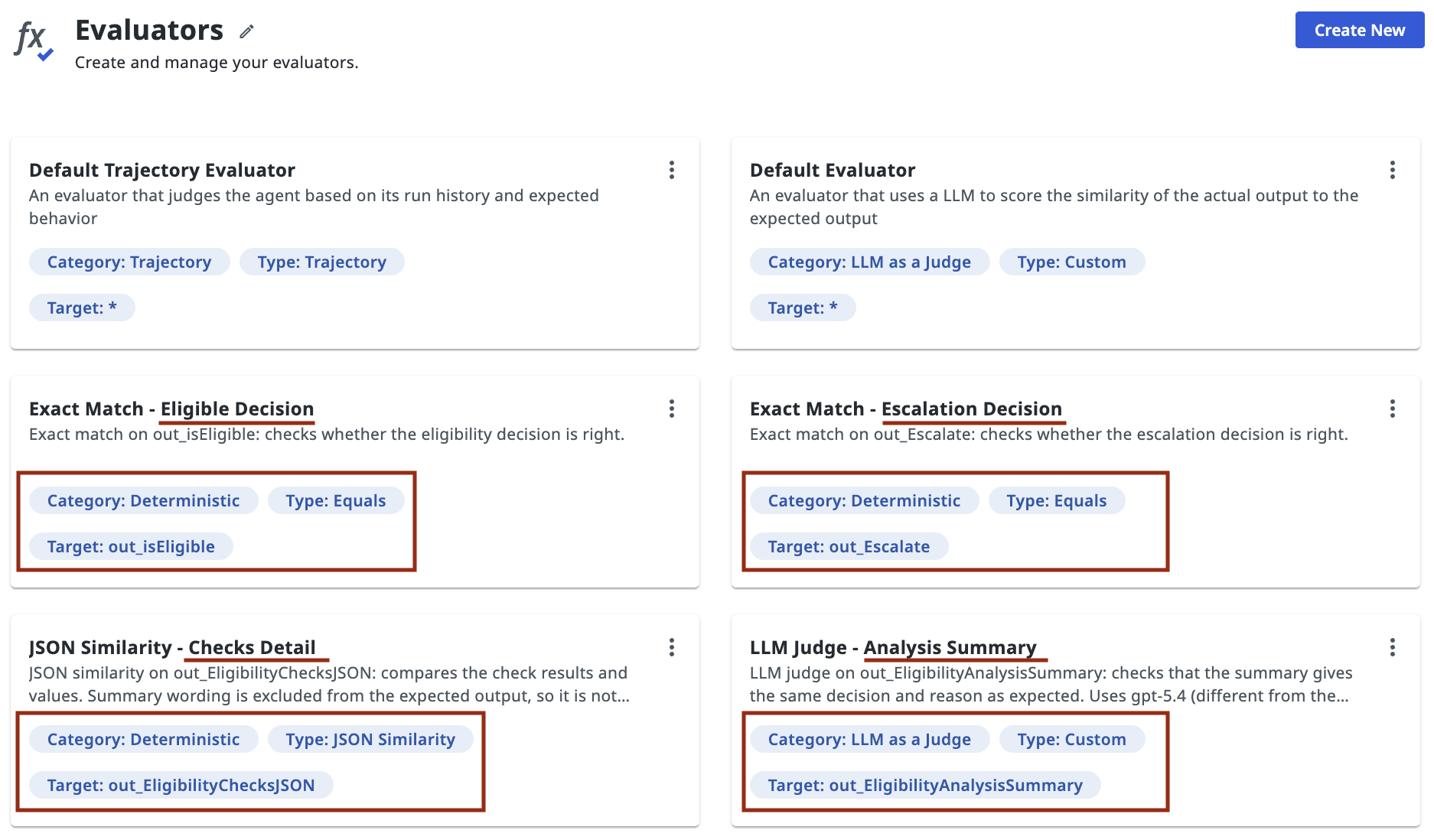Click Category: LLM as a Judge on Analysis Summary
This screenshot has width=1434, height=840.
tap(869, 739)
